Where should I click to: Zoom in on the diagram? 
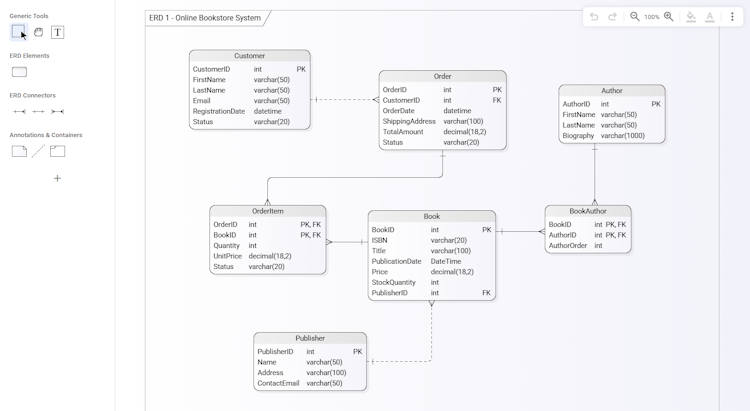coord(669,17)
